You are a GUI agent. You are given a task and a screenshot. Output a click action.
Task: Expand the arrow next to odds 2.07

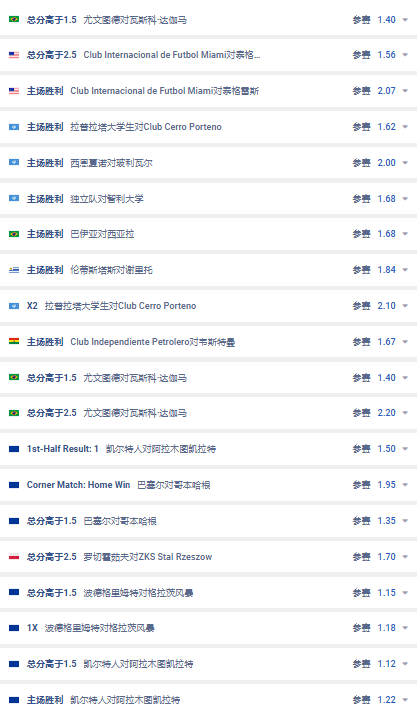pyautogui.click(x=405, y=91)
